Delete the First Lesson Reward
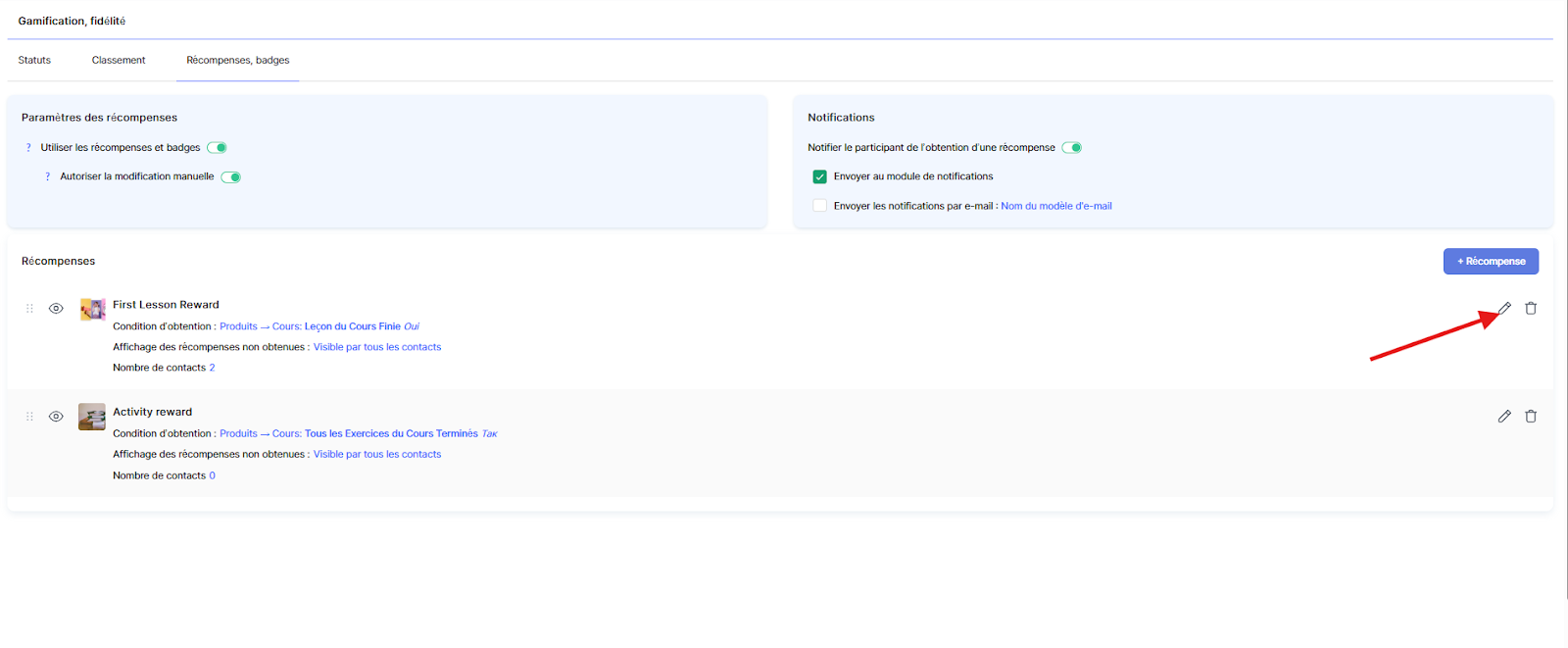This screenshot has height=648, width=1568. (x=1531, y=309)
